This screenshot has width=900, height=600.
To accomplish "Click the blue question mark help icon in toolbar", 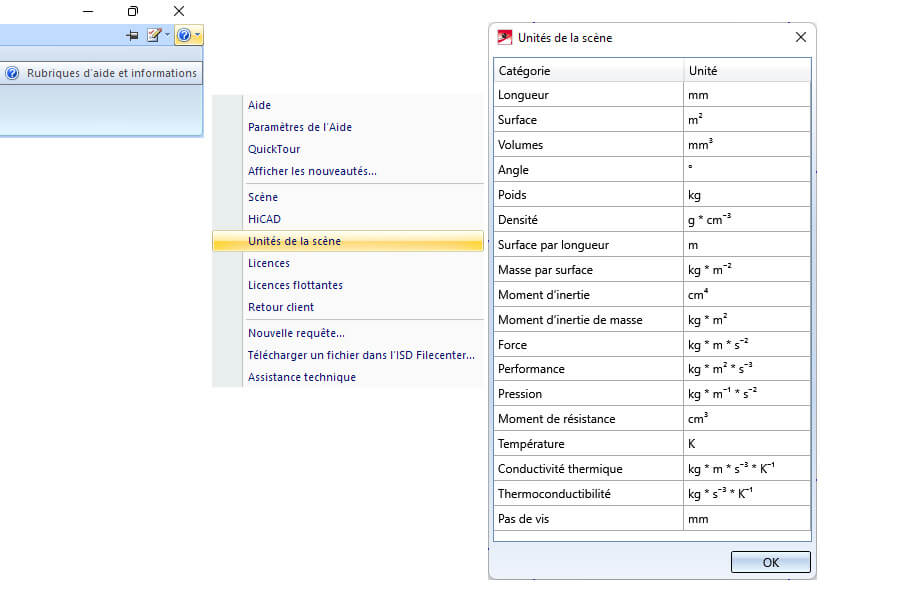I will point(184,36).
